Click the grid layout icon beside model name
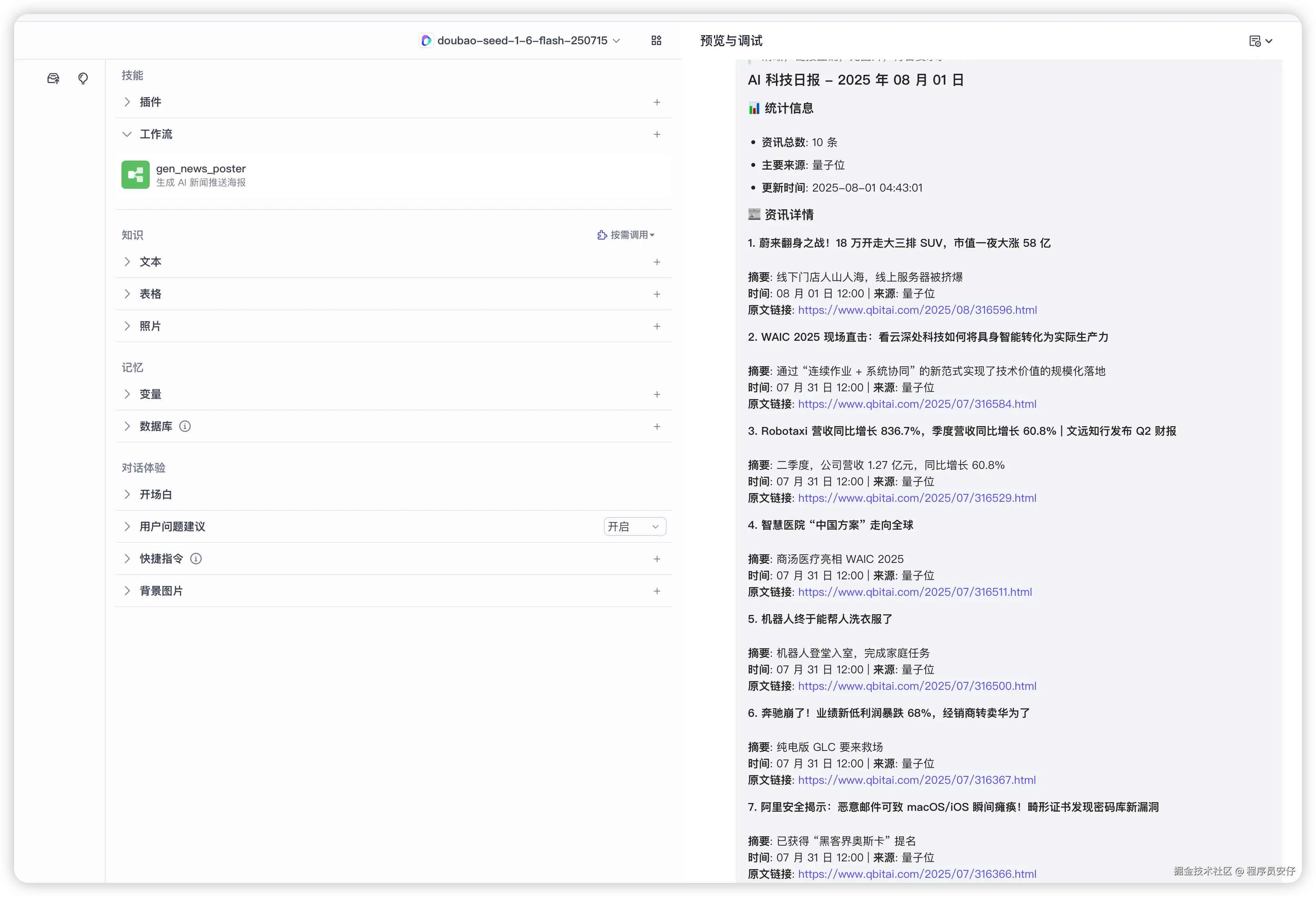The image size is (1316, 897). coord(656,40)
